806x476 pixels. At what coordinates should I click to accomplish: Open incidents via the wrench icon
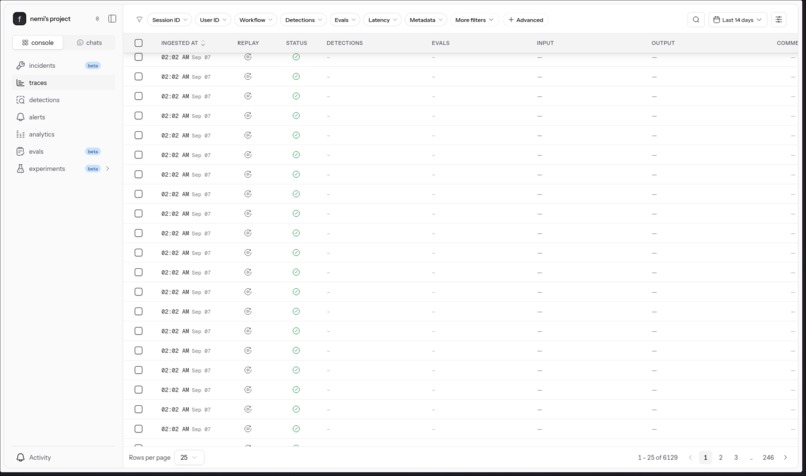click(x=21, y=65)
